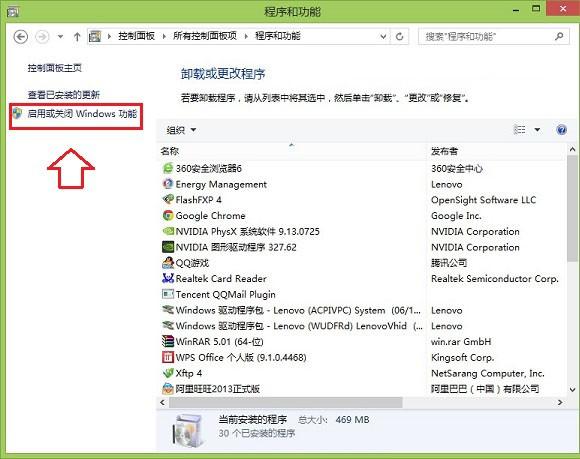580x459 pixels.
Task: Click the horizontal scrollbar left arrow
Action: click(162, 402)
